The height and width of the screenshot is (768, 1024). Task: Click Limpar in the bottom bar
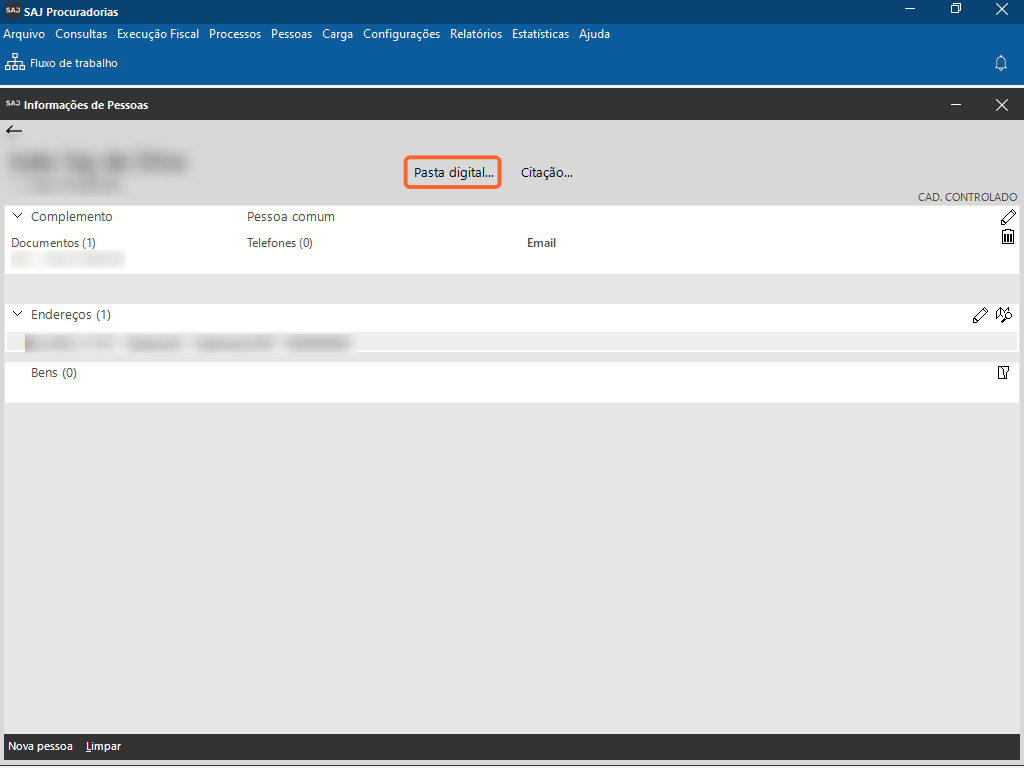click(103, 746)
